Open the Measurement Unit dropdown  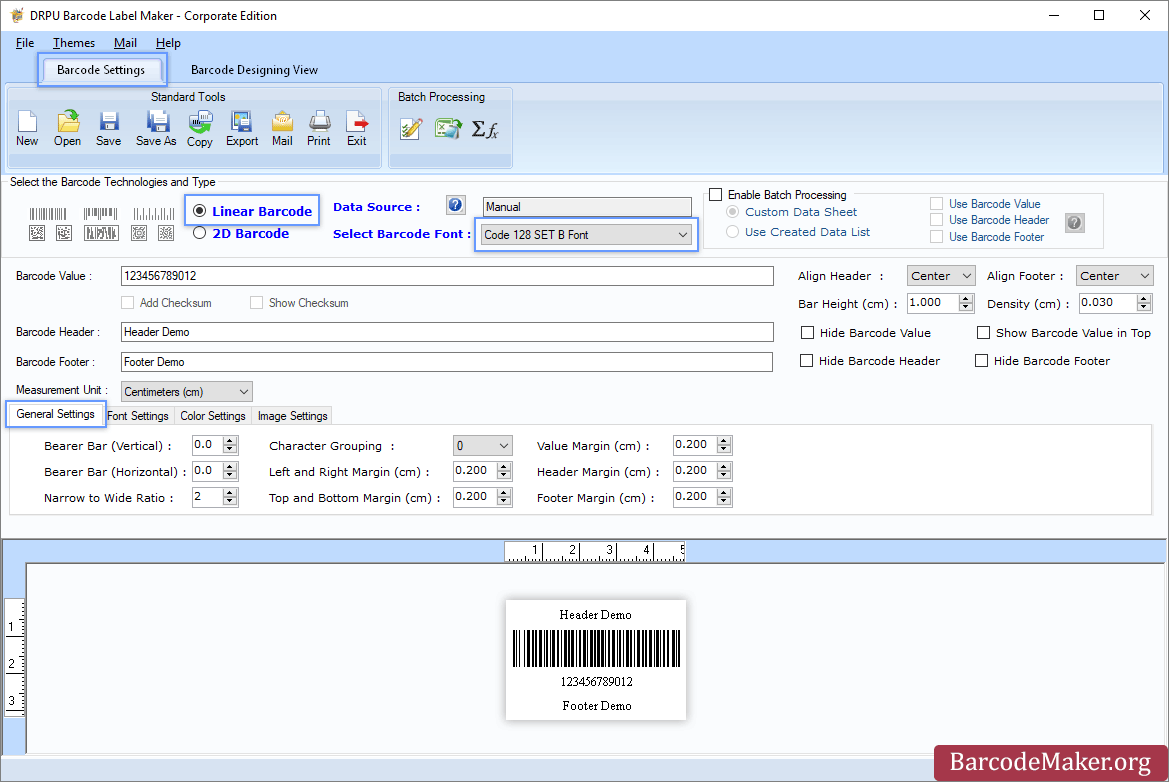pos(186,391)
